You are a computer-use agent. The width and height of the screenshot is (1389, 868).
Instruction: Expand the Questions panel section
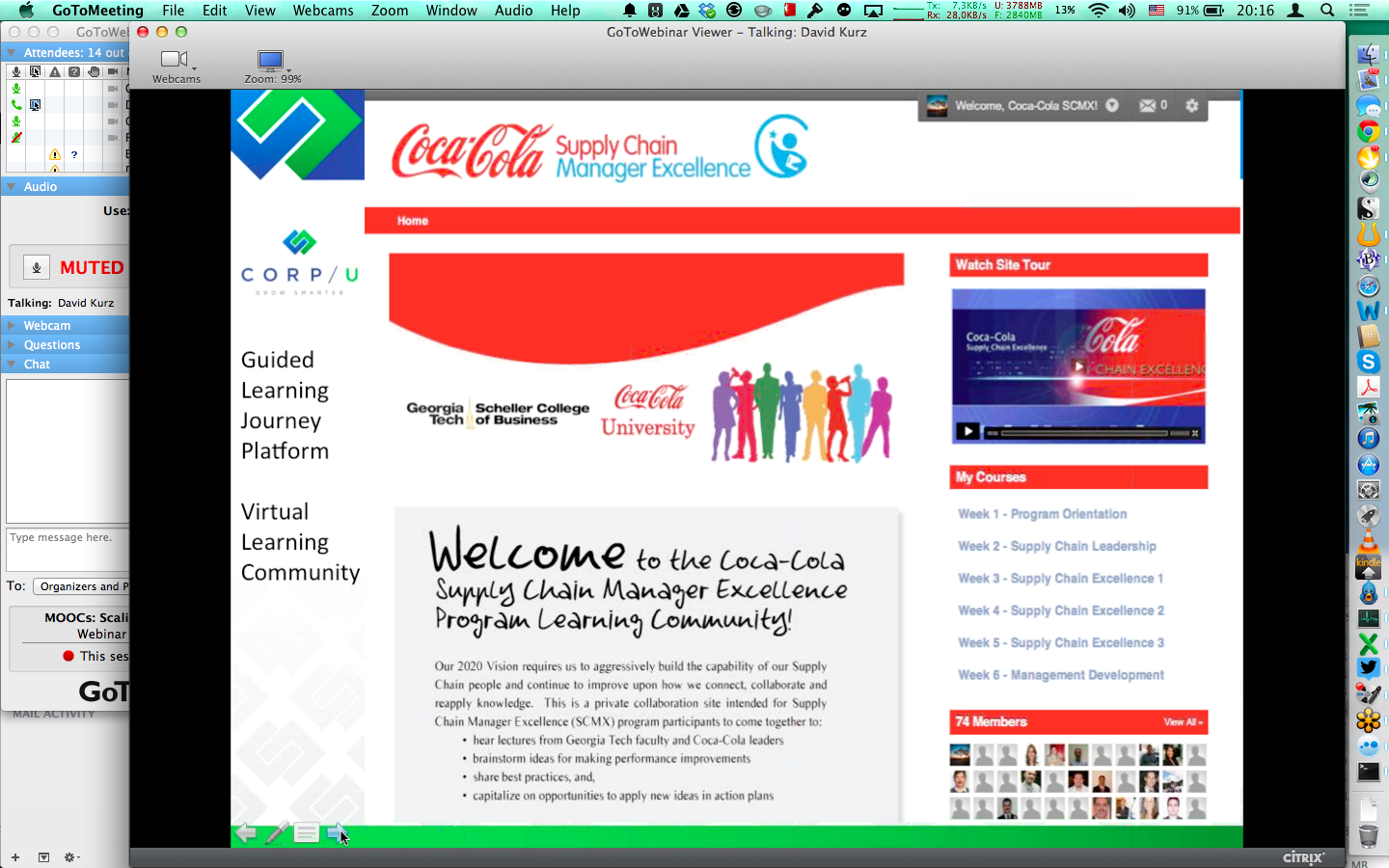[12, 344]
